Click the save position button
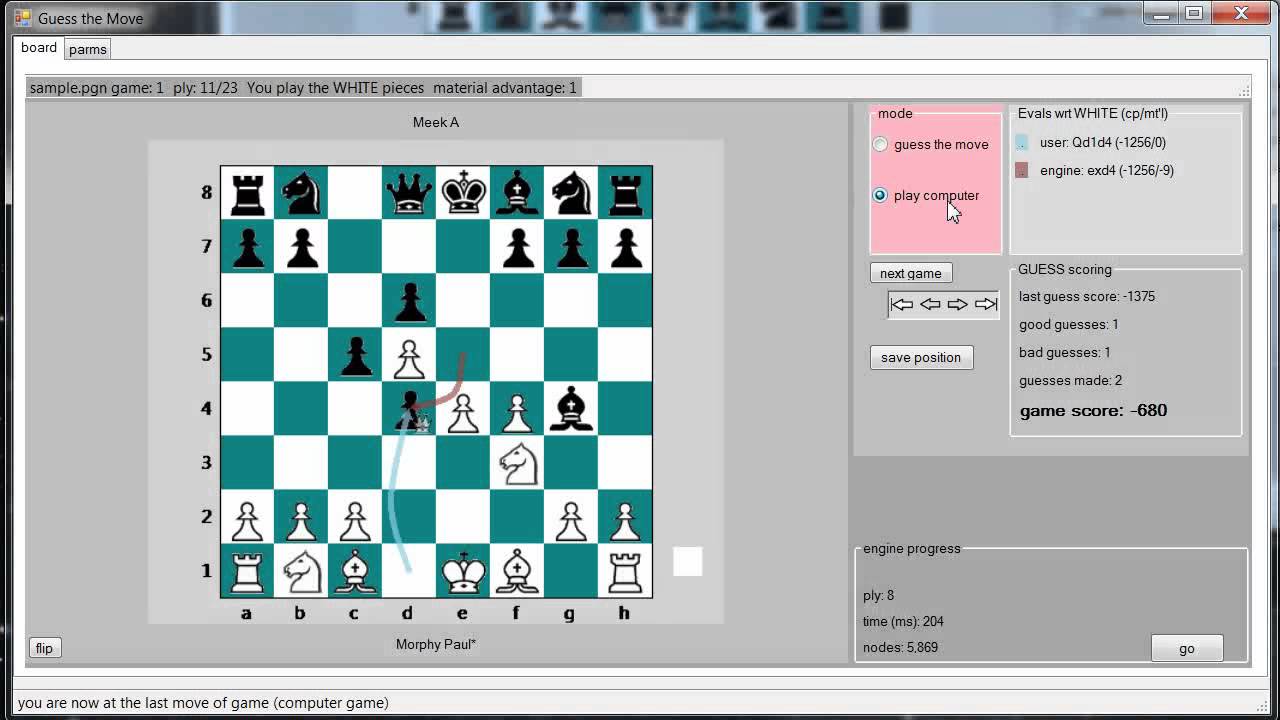This screenshot has height=720, width=1280. 921,357
